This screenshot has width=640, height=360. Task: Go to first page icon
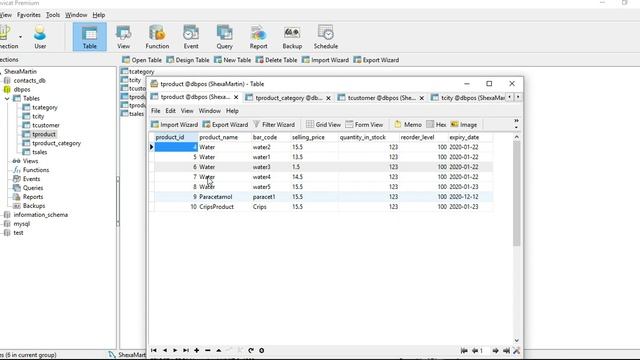tap(464, 351)
